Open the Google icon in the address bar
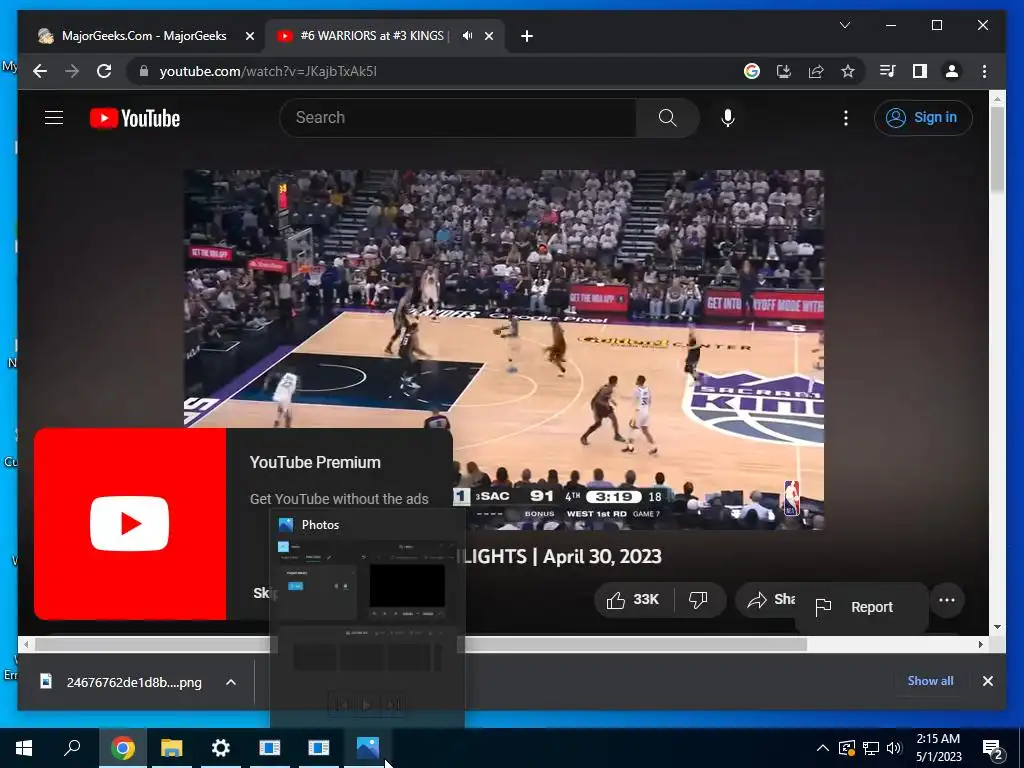The image size is (1024, 768). point(752,71)
